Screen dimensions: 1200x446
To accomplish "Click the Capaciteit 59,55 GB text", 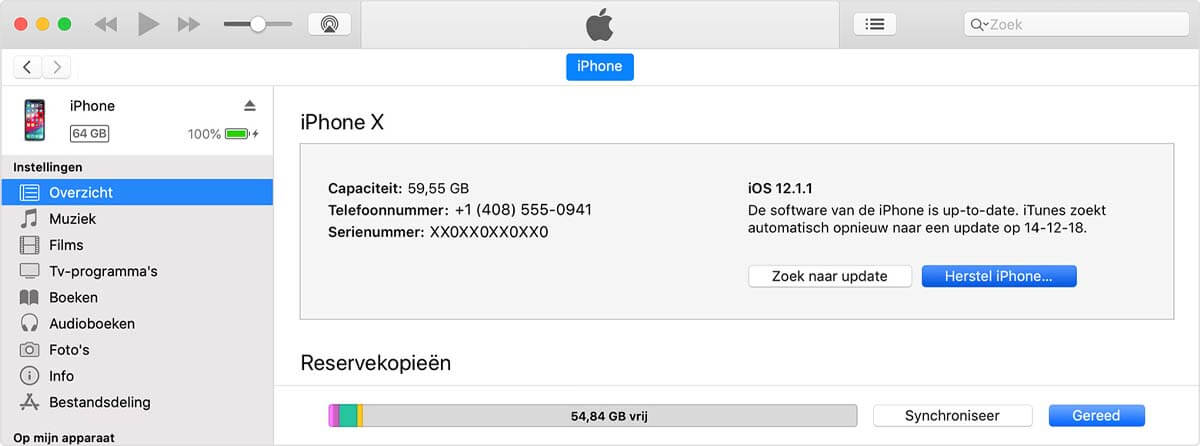I will [398, 188].
